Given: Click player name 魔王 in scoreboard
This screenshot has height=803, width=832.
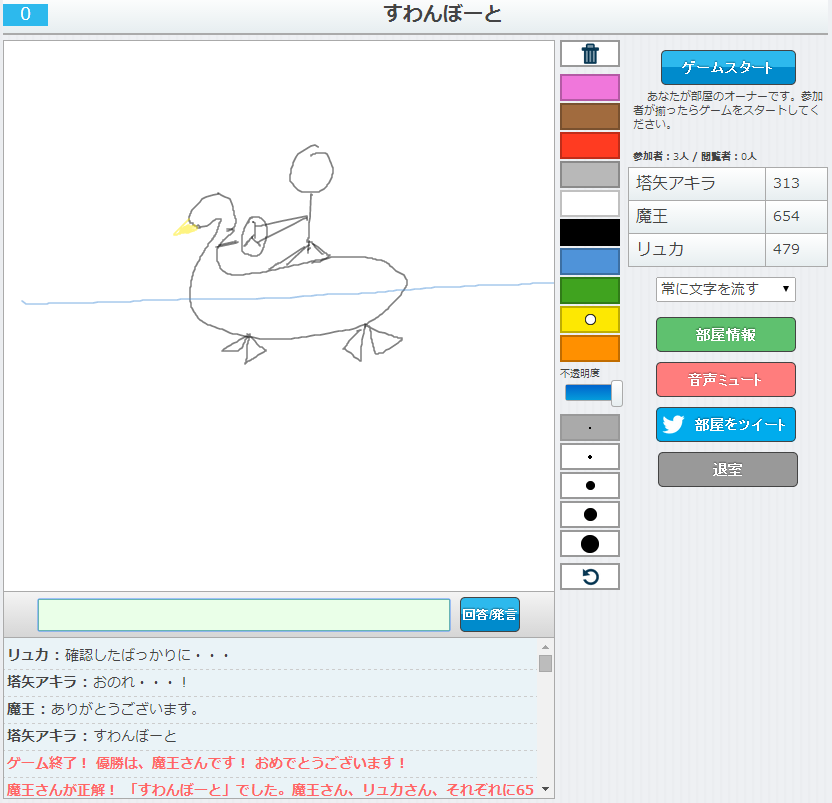Looking at the screenshot, I should tap(651, 216).
